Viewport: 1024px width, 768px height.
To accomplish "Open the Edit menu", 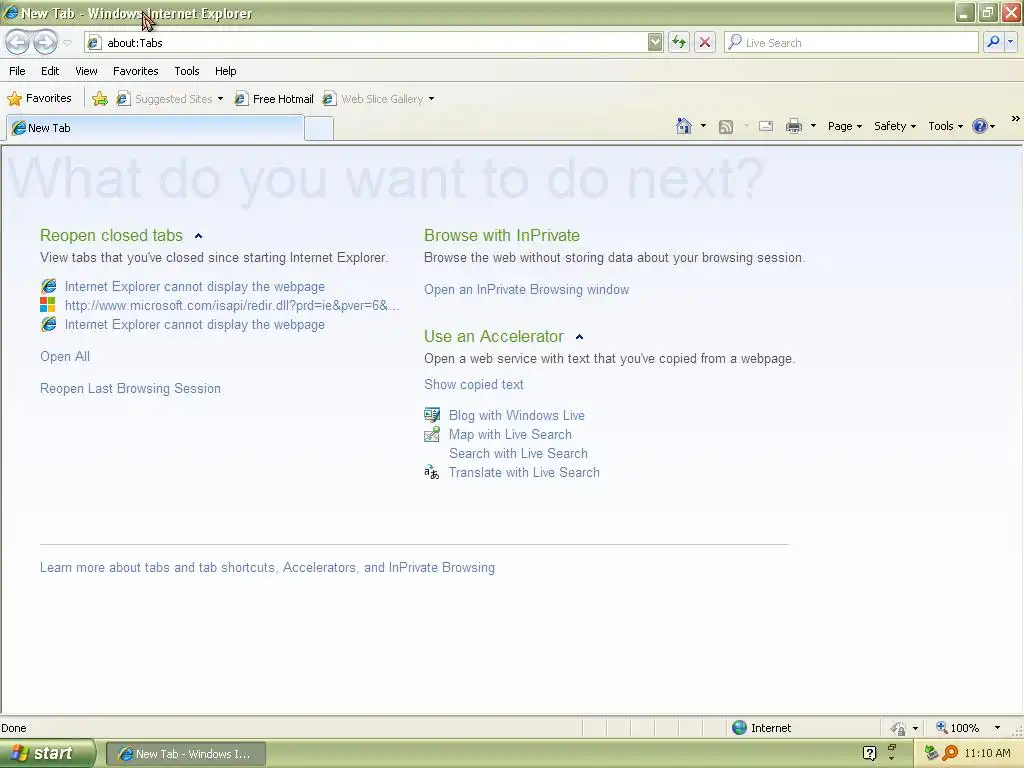I will click(x=50, y=71).
